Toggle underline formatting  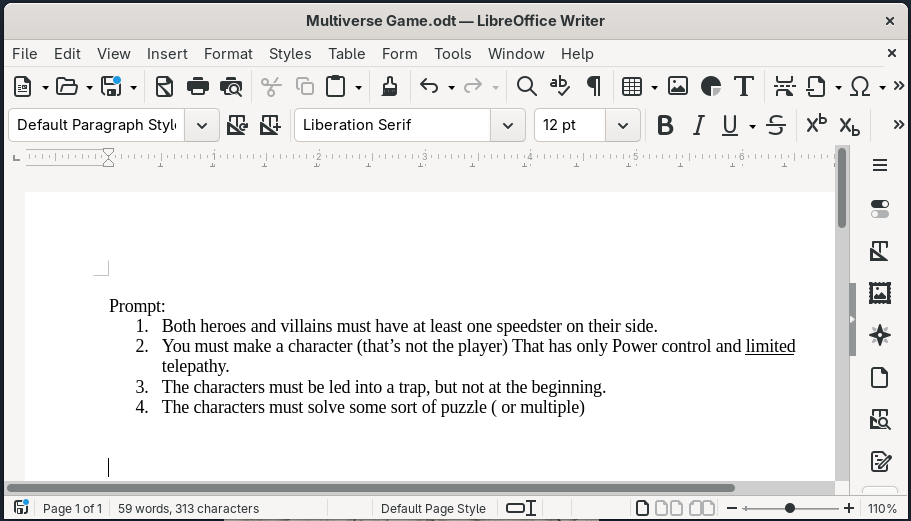(x=730, y=125)
